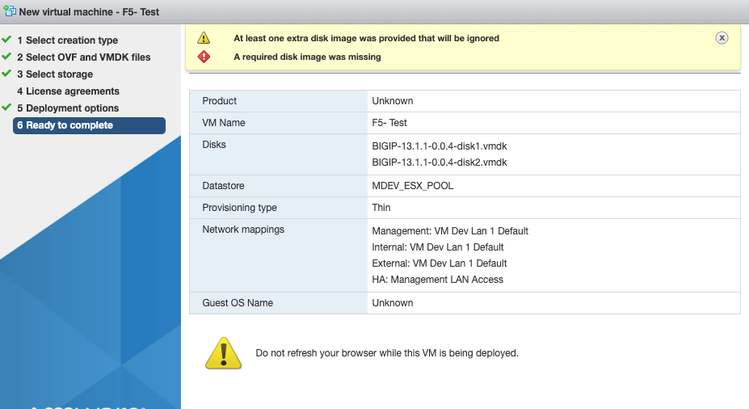This screenshot has height=409, width=749.
Task: Click the required disk image missing message
Action: click(306, 57)
